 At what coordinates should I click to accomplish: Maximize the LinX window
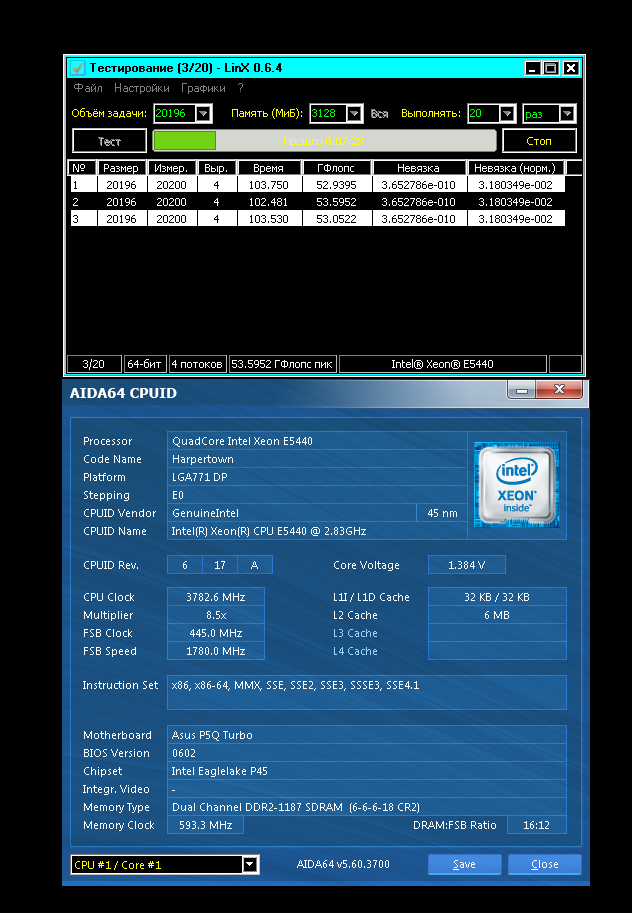551,68
